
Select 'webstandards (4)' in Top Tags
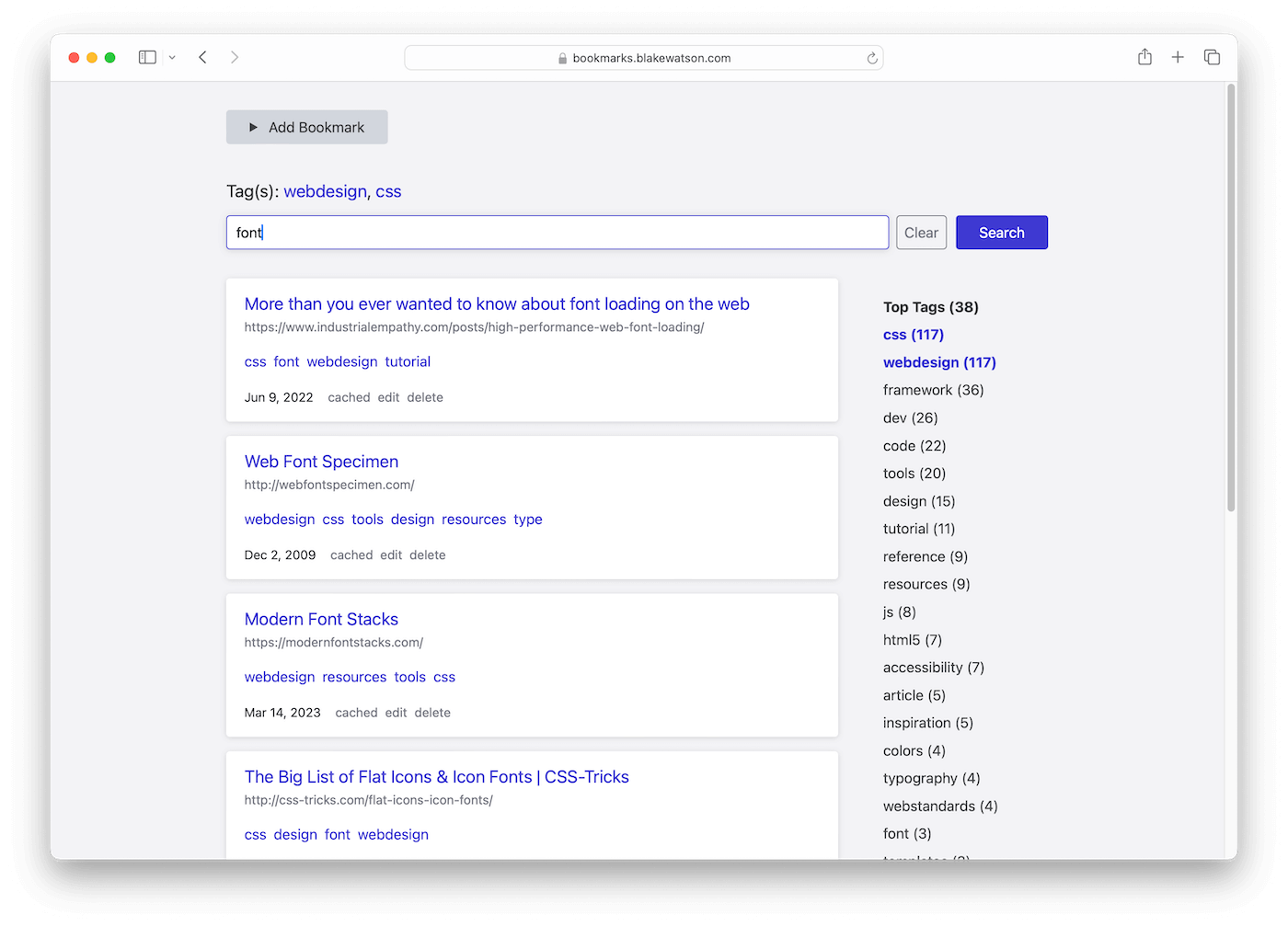940,806
